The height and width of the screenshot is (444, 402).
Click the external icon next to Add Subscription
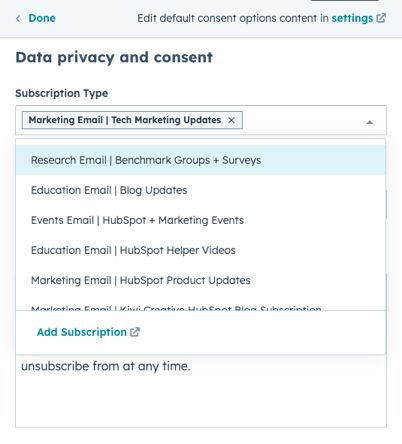pyautogui.click(x=135, y=332)
